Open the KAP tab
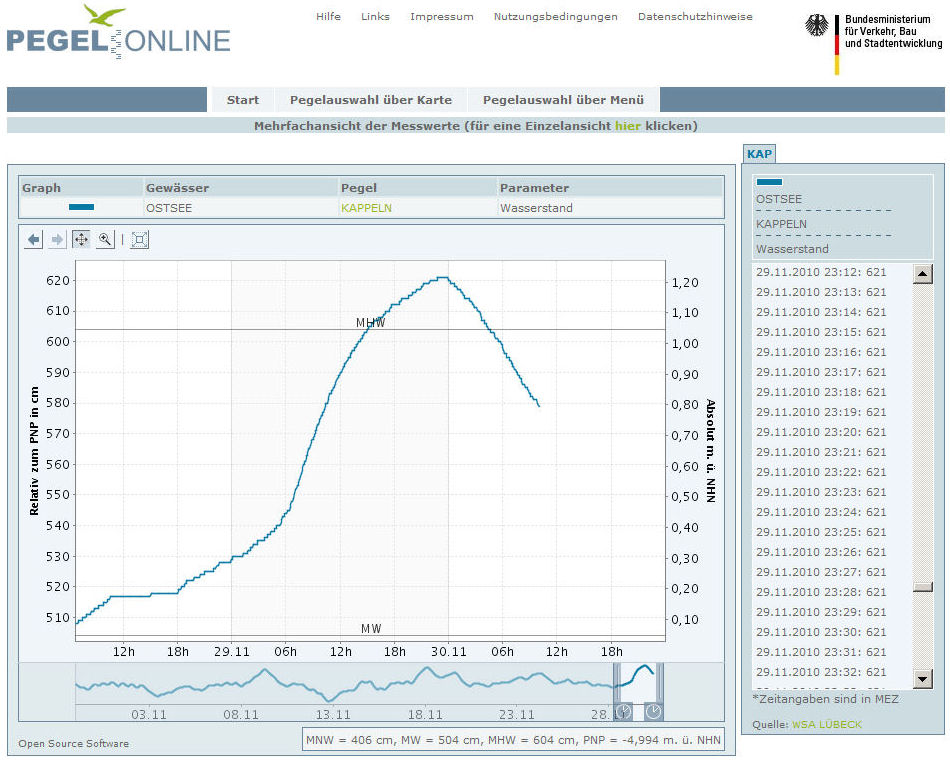 tap(759, 153)
